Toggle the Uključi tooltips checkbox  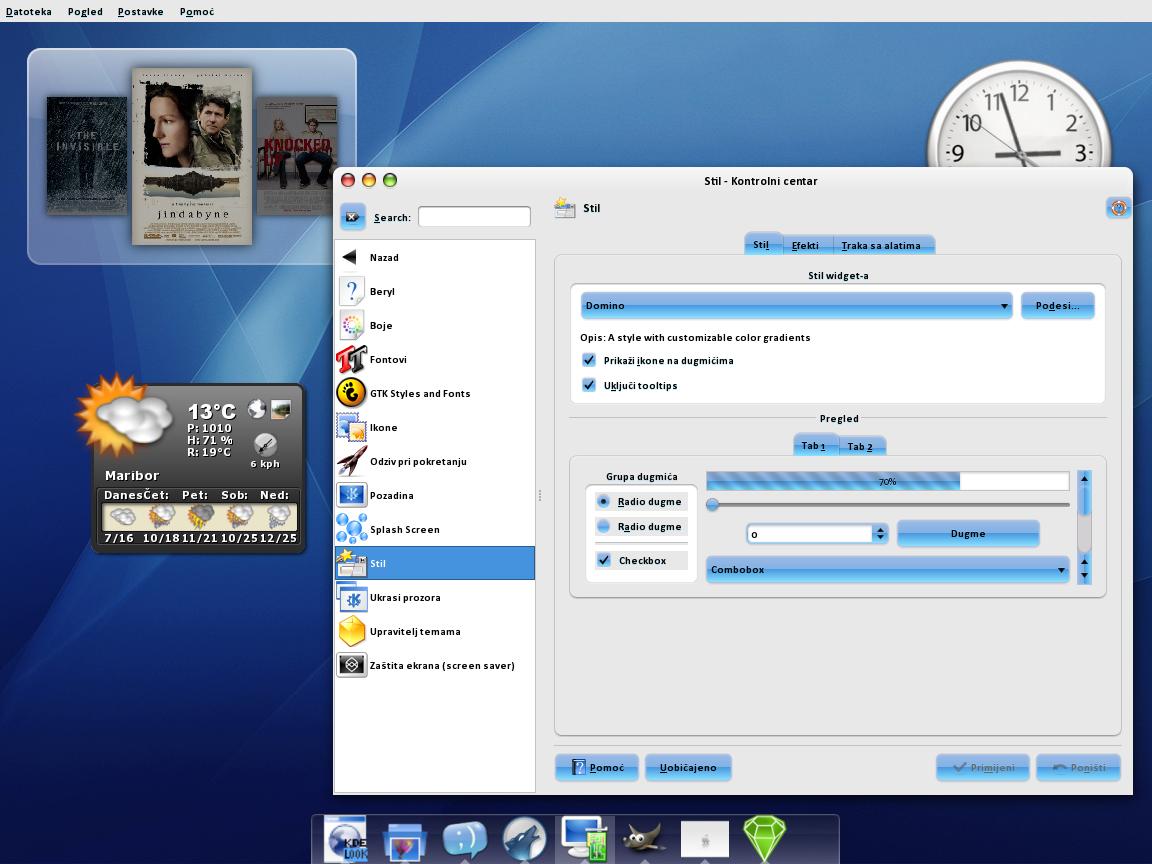pos(588,385)
